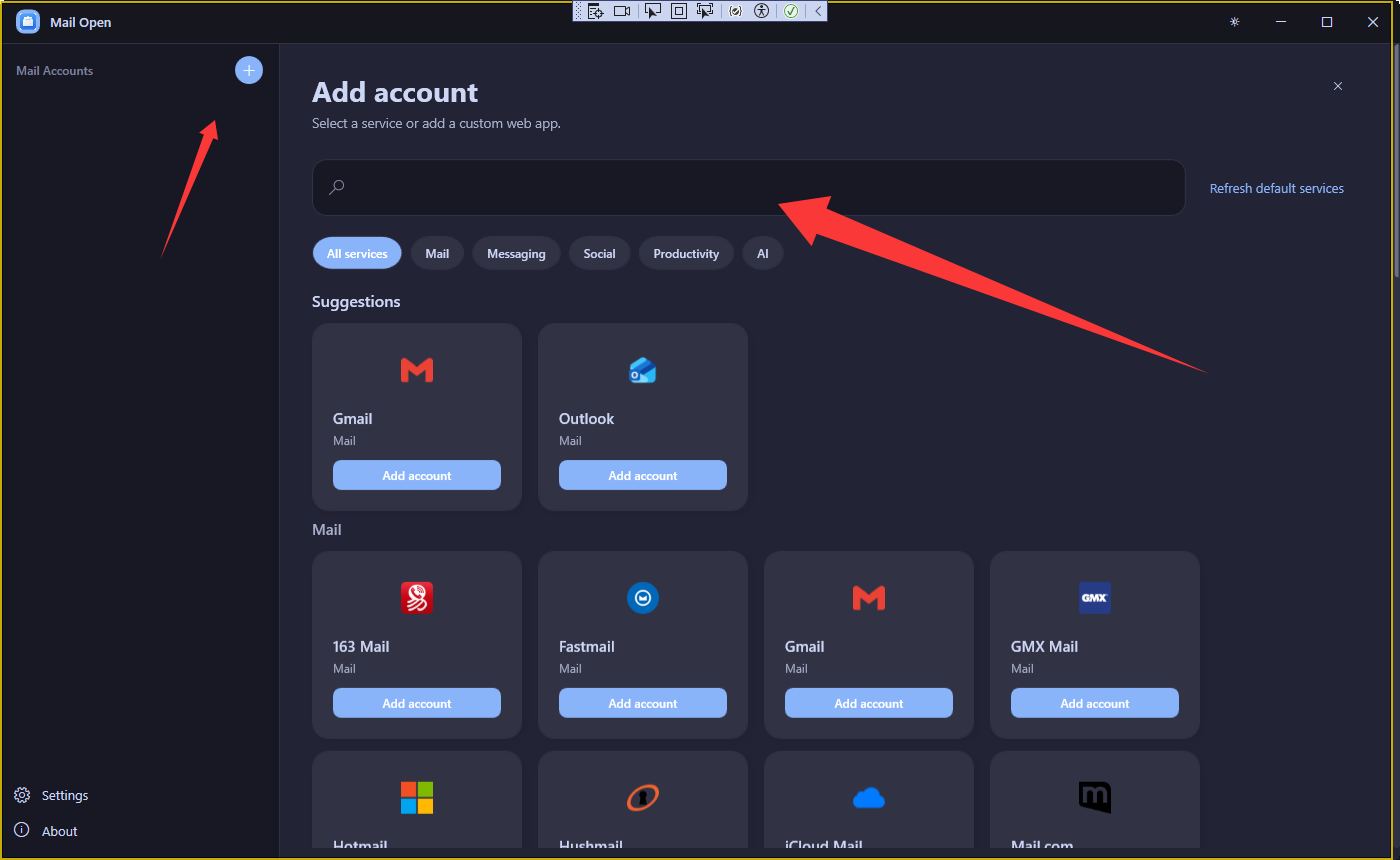Click the iCloud Mail cloud logo
1400x860 pixels.
point(869,798)
